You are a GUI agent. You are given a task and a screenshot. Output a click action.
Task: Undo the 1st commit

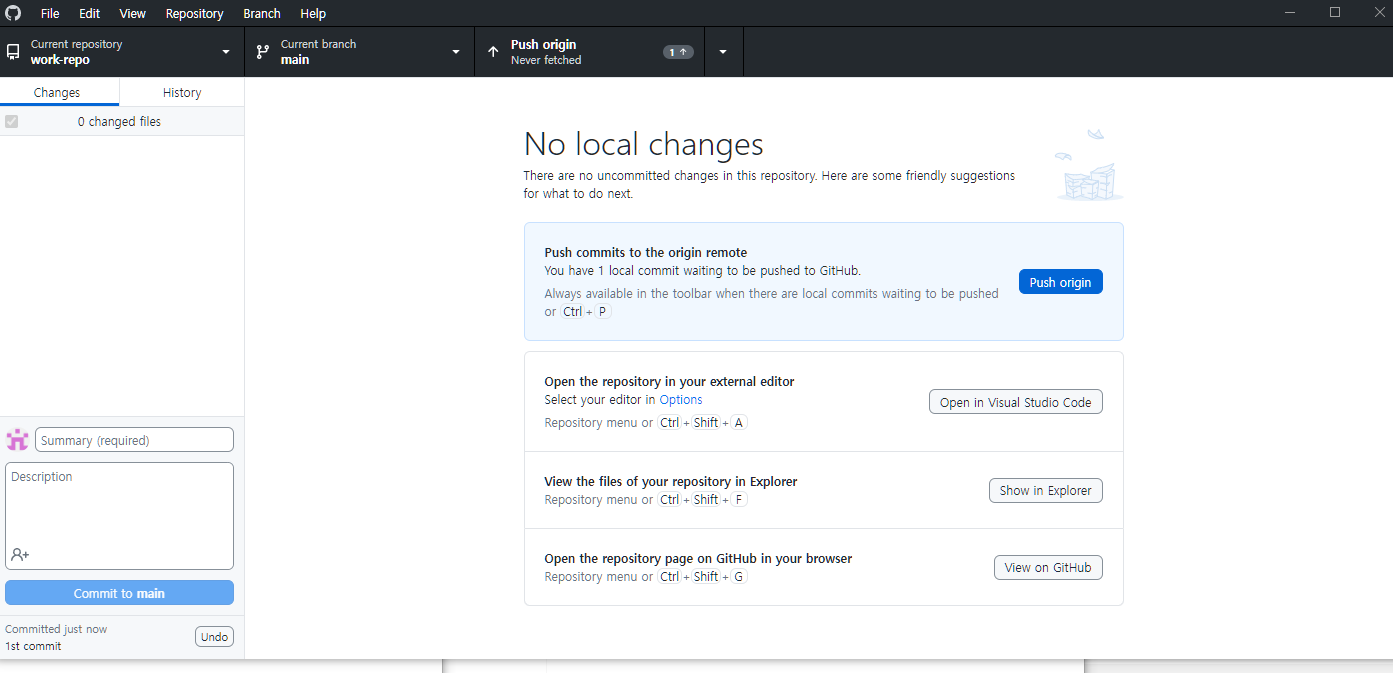(214, 637)
